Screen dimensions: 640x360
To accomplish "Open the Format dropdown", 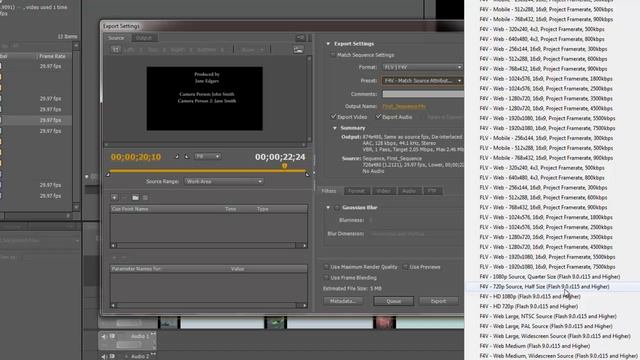I will (x=422, y=67).
